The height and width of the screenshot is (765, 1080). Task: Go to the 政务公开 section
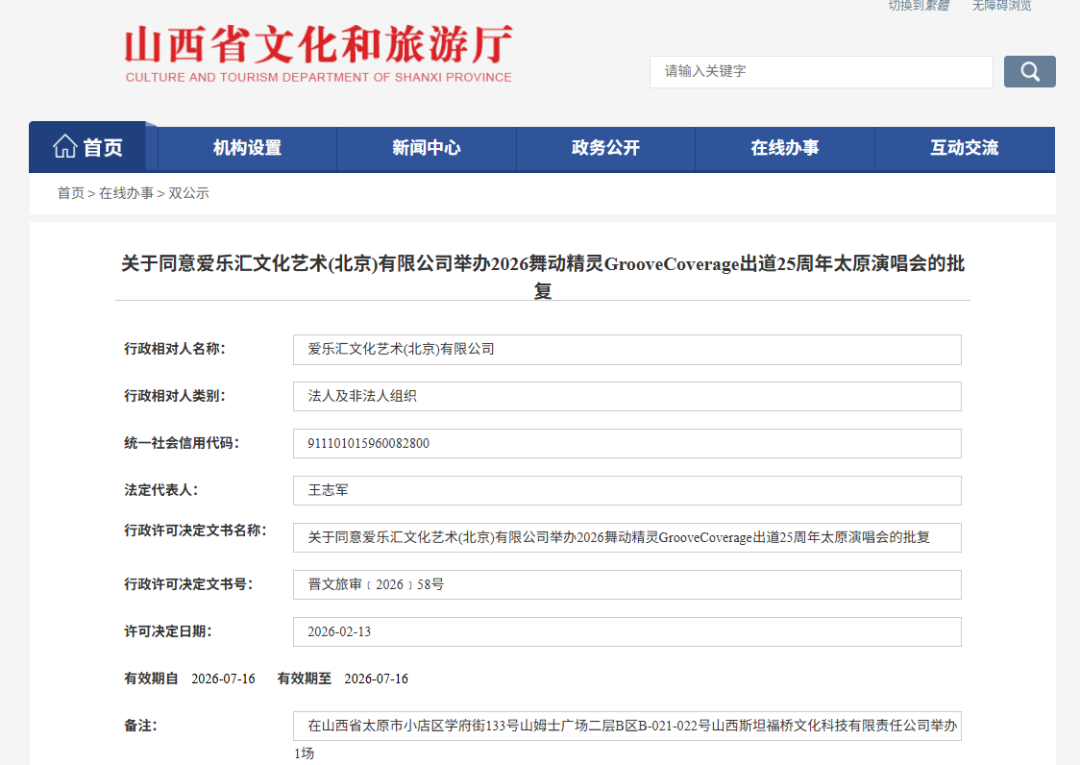tap(605, 148)
